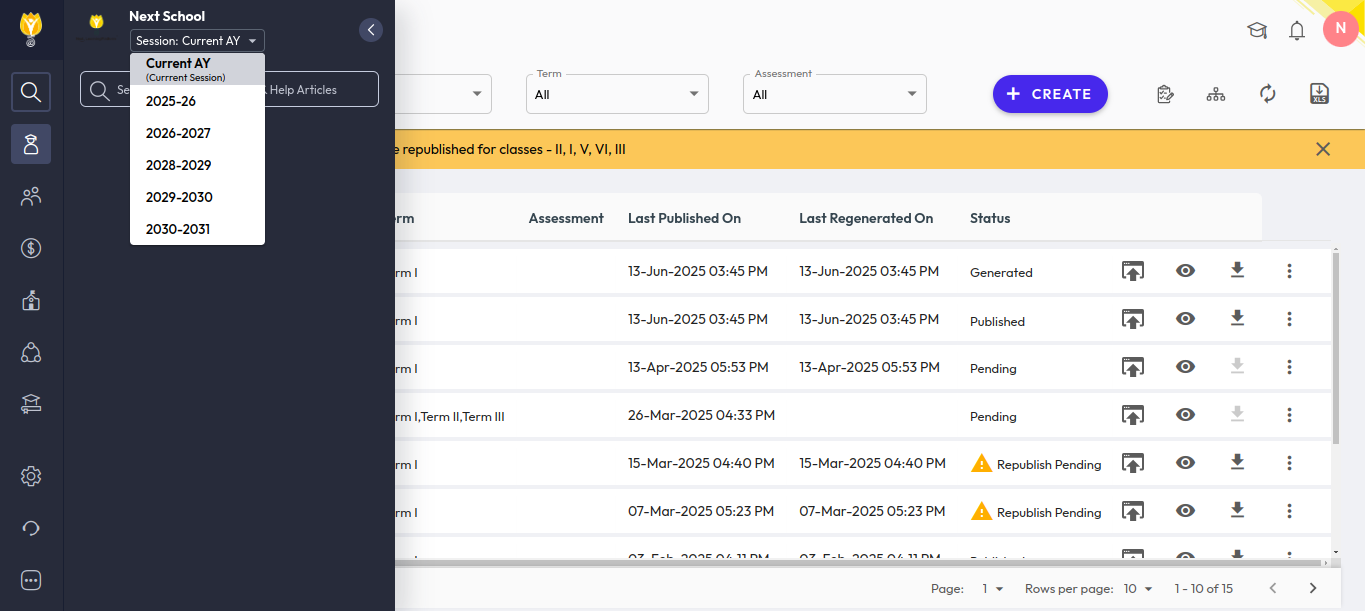Screen dimensions: 1365x611
Task: Click the CREATE button
Action: pos(1050,94)
